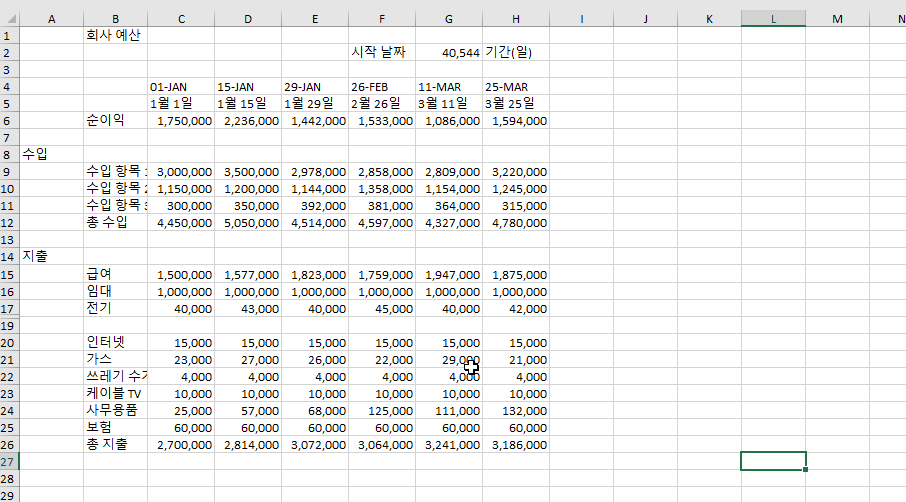Click the 총 지출 row label
Viewport: 906px width, 502px height.
(115, 445)
